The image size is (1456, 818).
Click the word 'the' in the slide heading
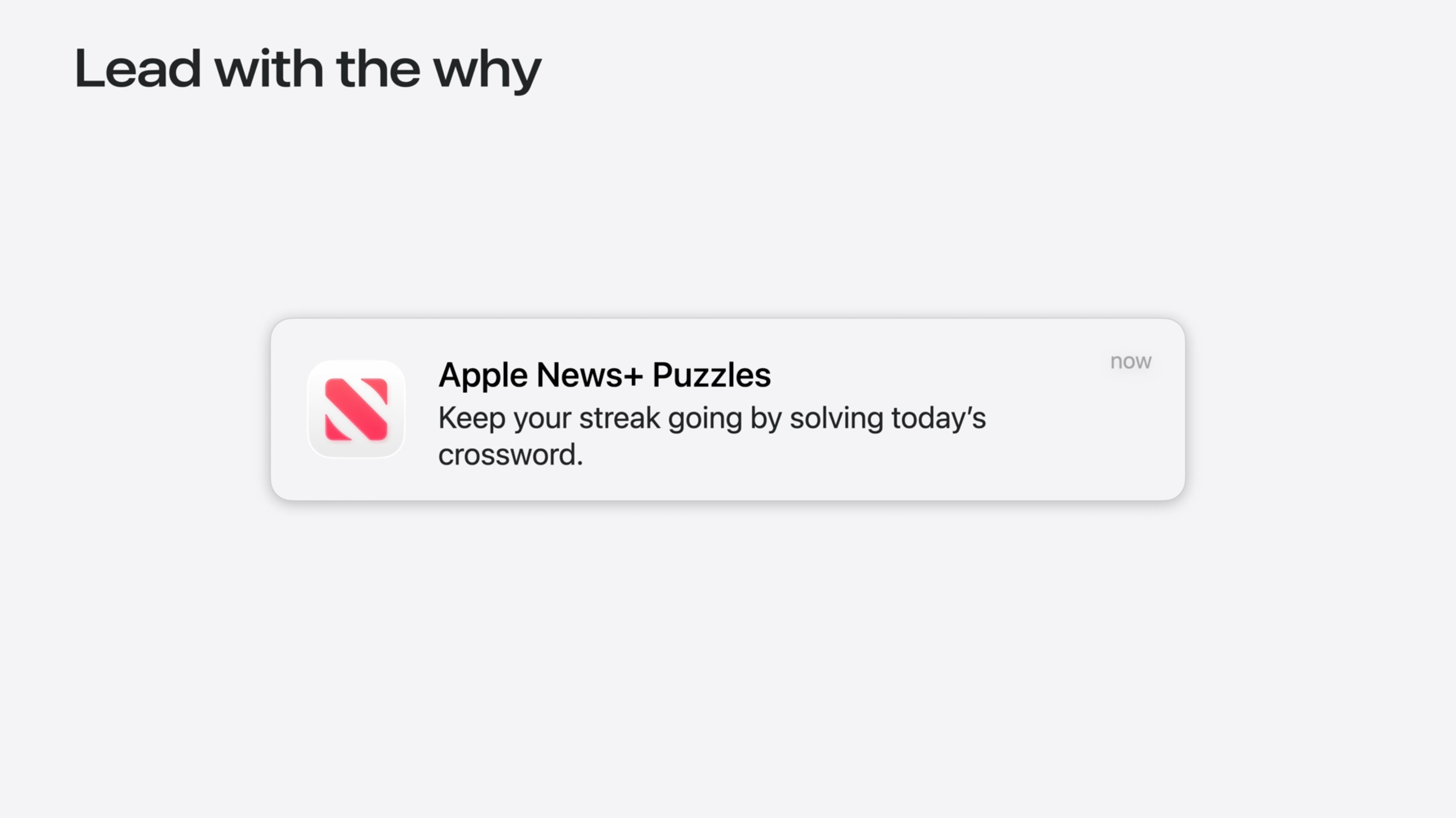[x=378, y=70]
